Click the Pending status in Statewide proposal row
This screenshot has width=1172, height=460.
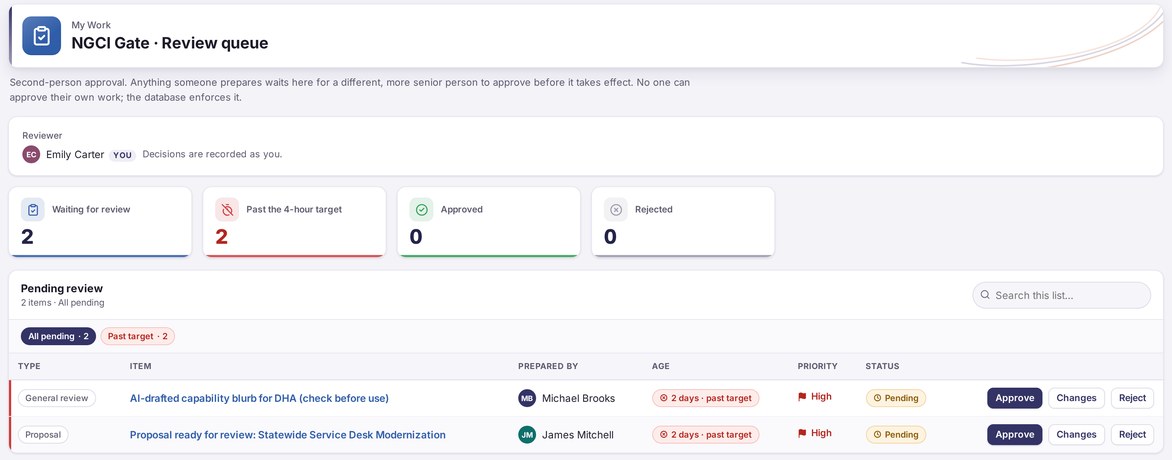895,435
